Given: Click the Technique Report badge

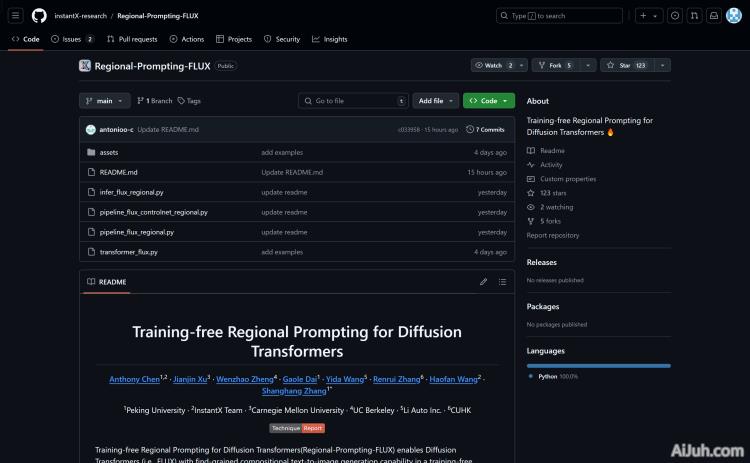Looking at the screenshot, I should 297,428.
